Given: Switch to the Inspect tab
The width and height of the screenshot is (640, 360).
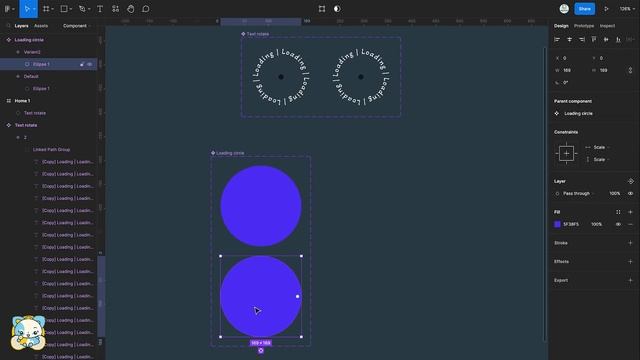Looking at the screenshot, I should [x=607, y=26].
